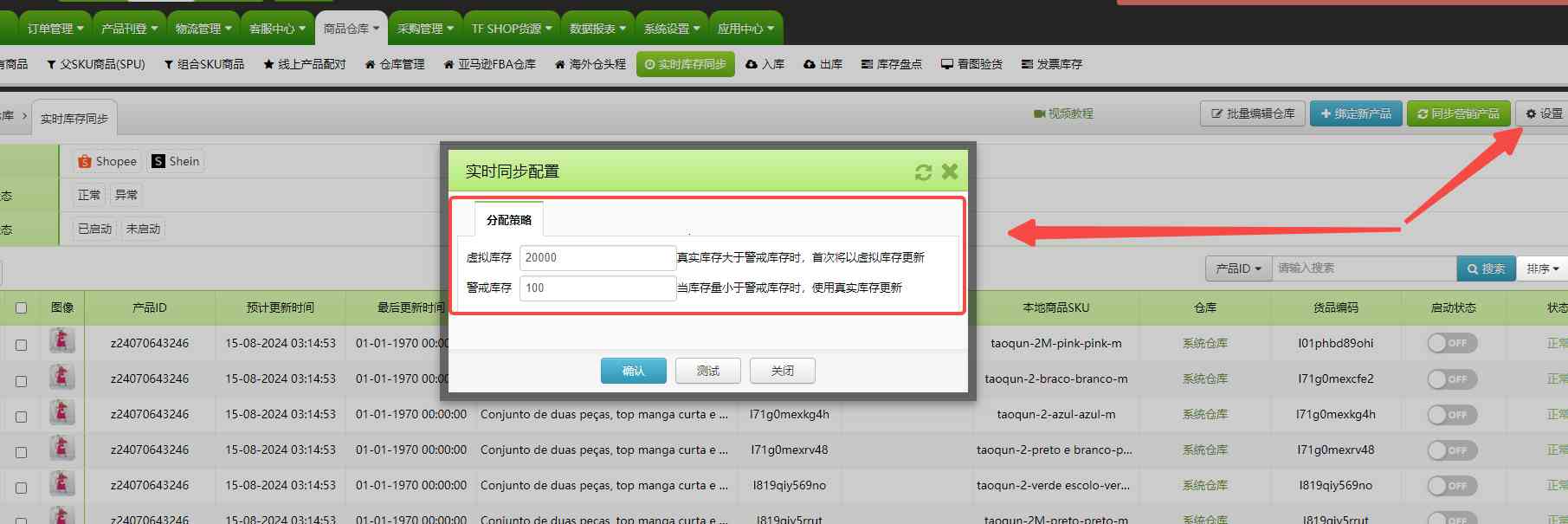
Task: Open the 视频教程 link
Action: point(1063,113)
